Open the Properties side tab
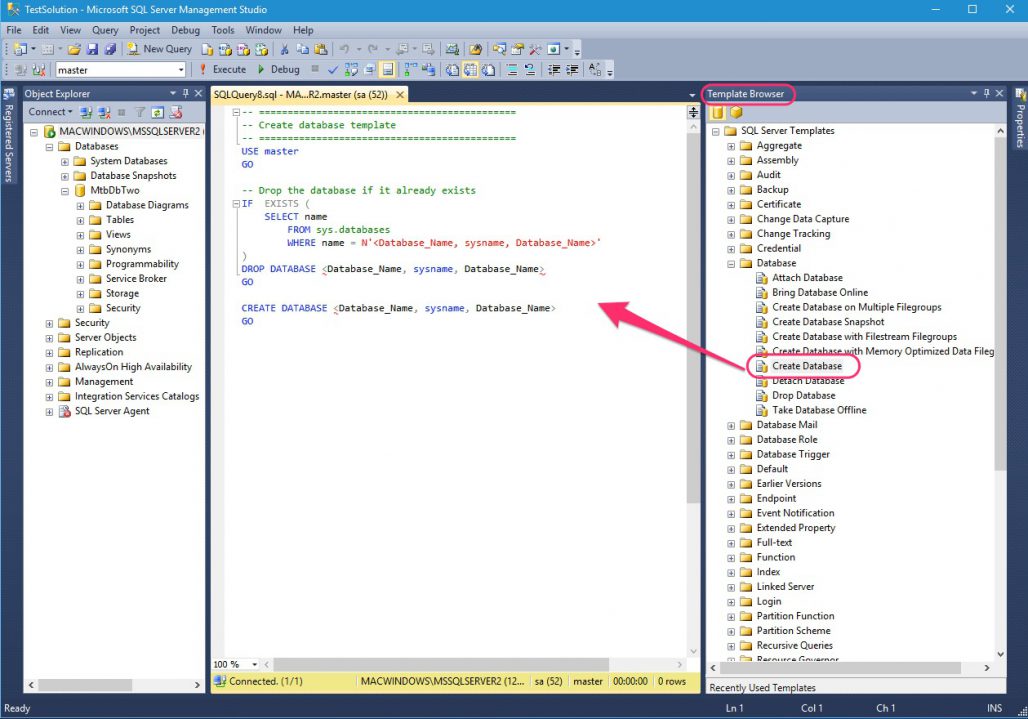 coord(1020,118)
